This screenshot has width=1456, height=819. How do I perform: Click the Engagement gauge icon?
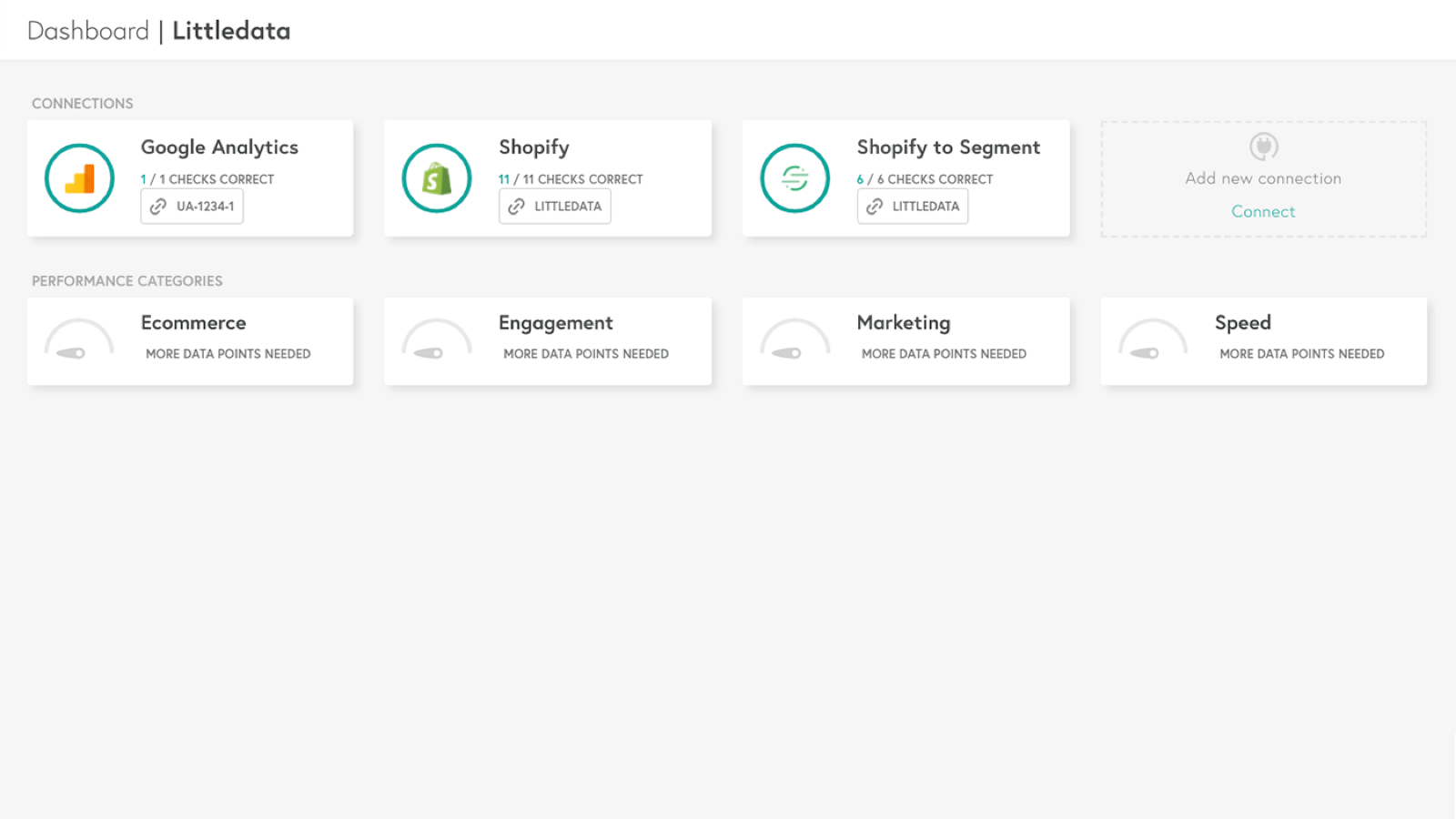(x=437, y=339)
